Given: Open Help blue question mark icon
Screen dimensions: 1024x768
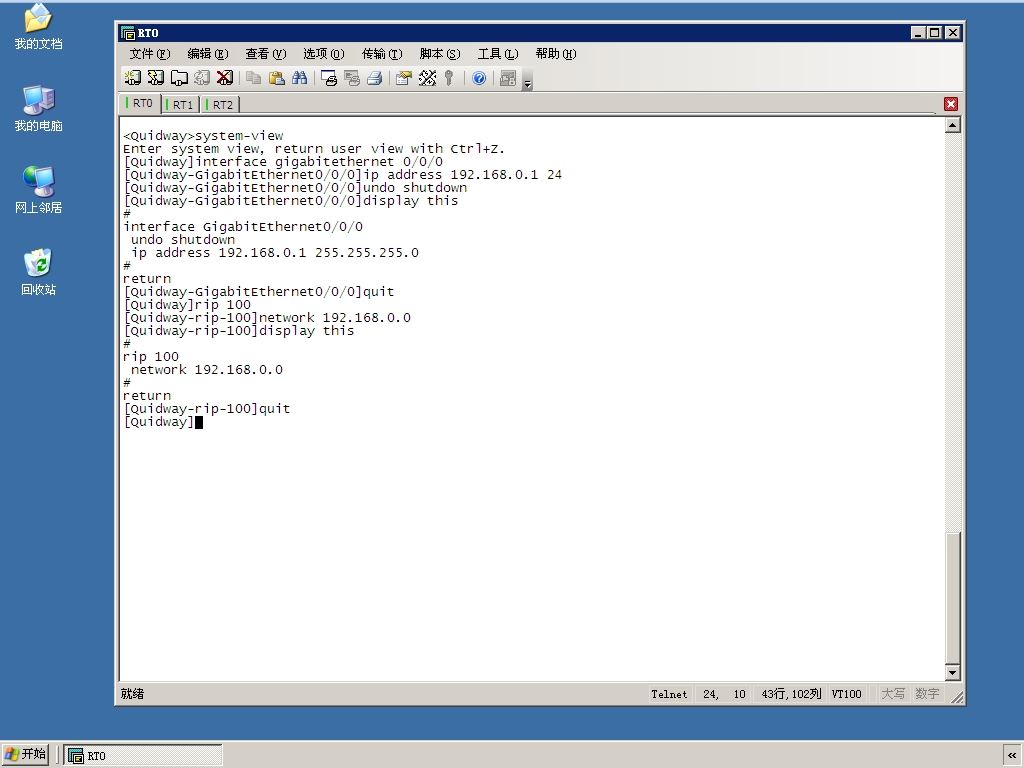Looking at the screenshot, I should (x=479, y=78).
